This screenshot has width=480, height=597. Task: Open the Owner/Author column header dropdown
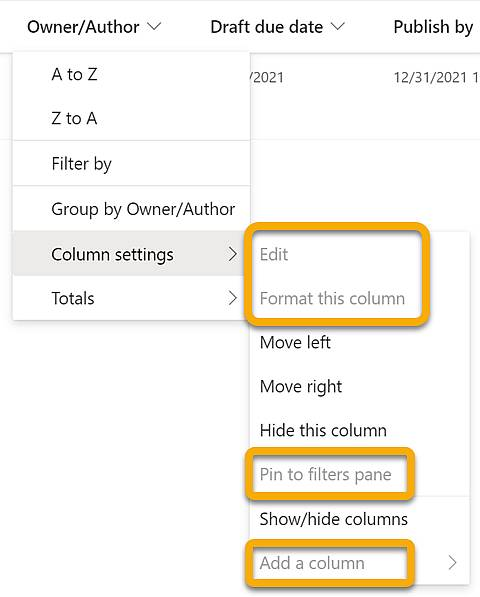(94, 27)
